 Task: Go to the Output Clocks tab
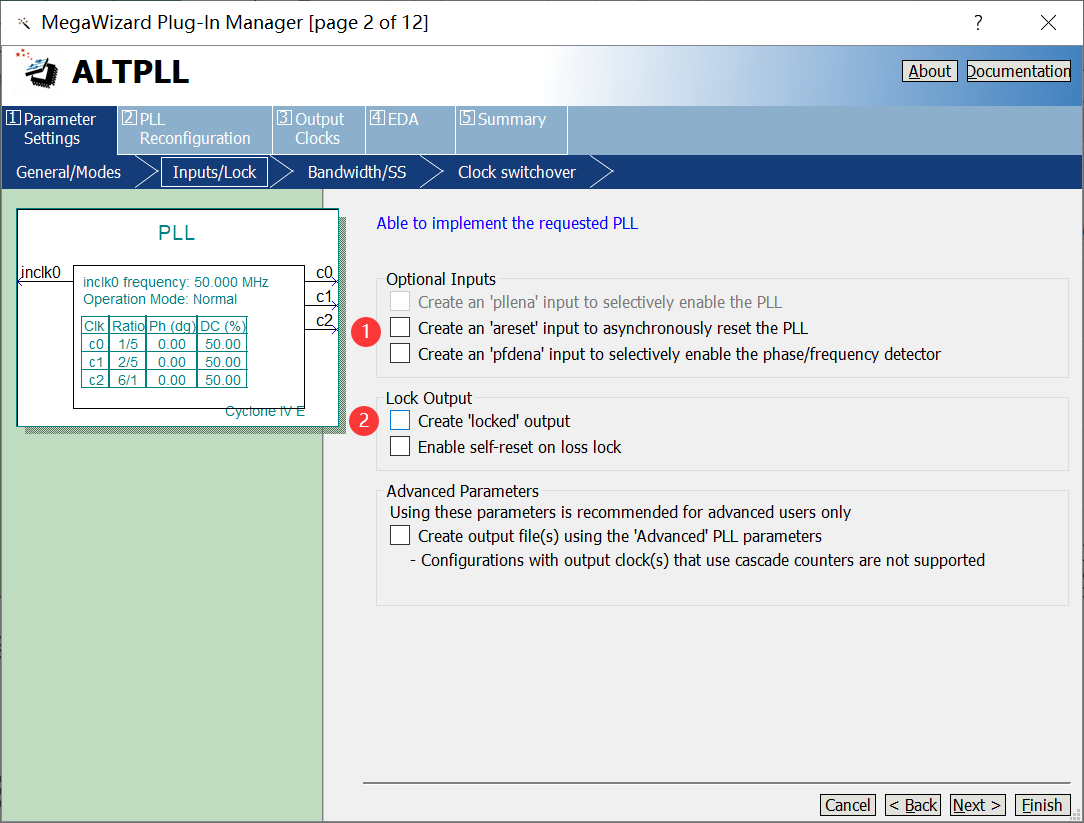tap(319, 129)
